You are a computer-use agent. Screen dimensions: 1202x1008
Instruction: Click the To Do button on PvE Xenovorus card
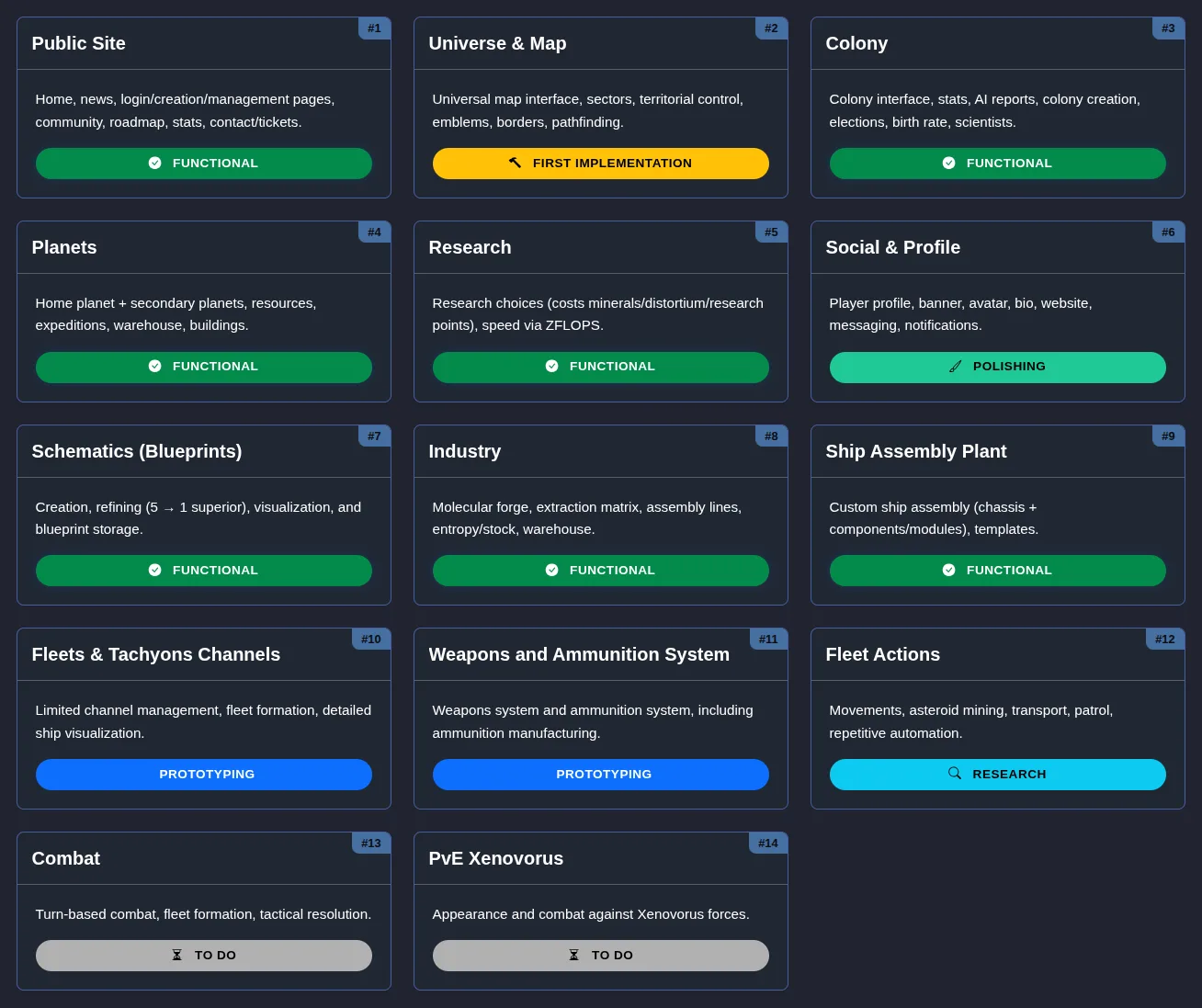601,956
